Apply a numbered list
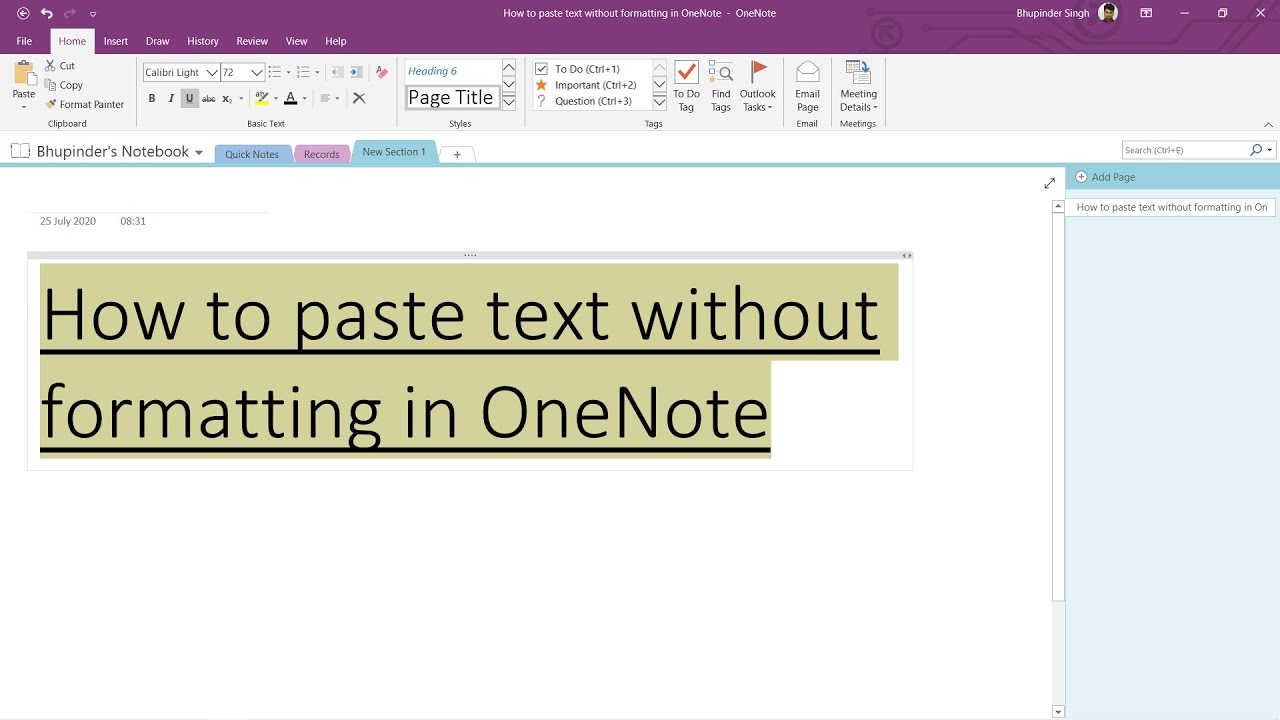This screenshot has height=720, width=1280. coord(304,72)
